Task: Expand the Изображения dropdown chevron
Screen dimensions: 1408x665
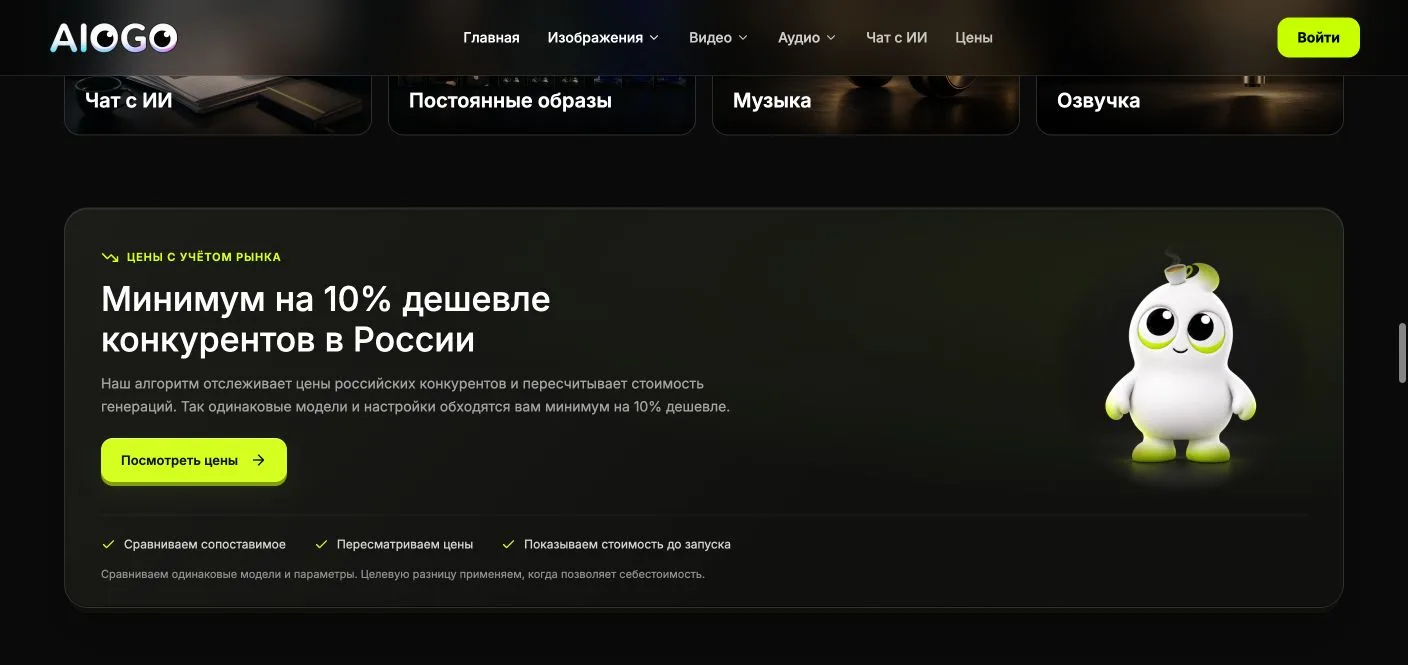Action: (x=654, y=38)
